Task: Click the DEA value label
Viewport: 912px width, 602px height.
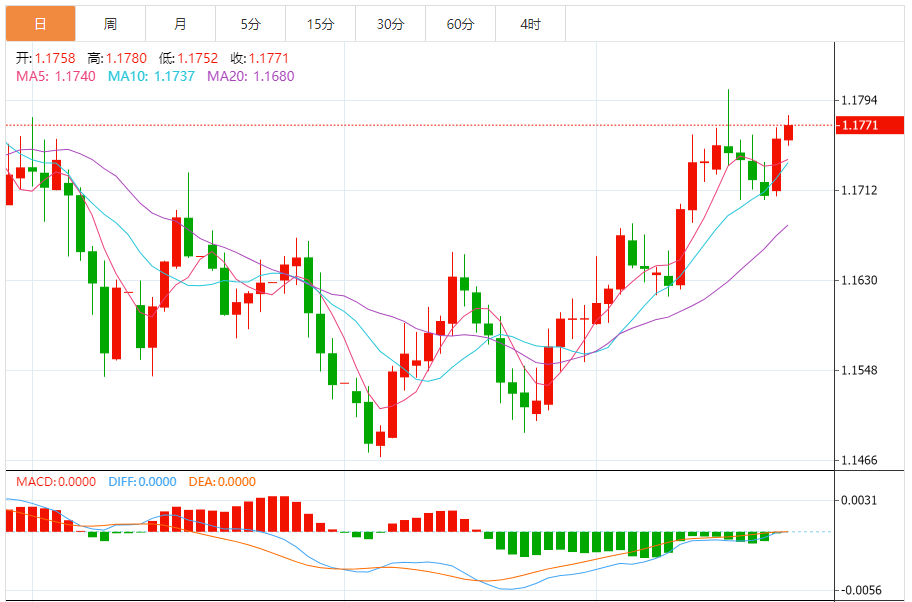Action: coord(220,481)
